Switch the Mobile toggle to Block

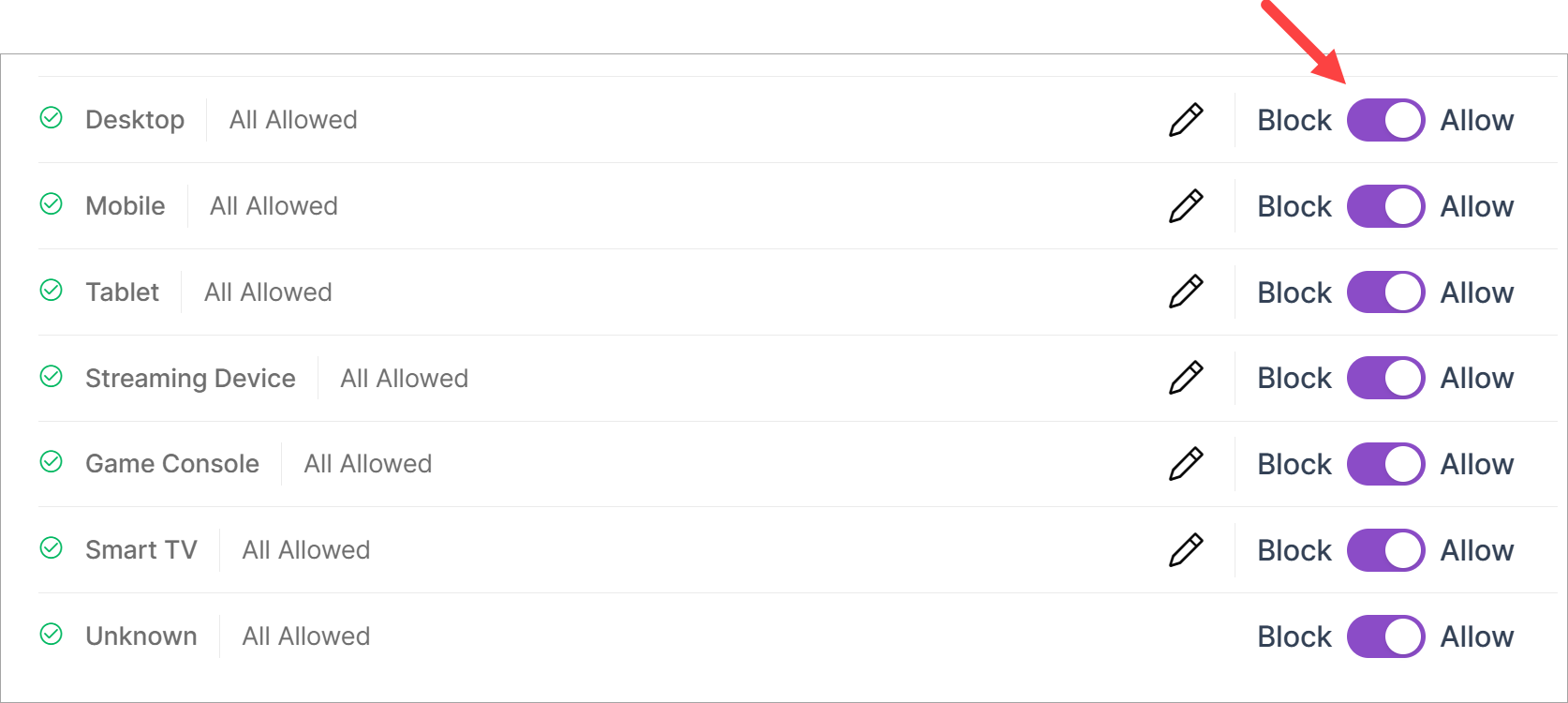(x=1385, y=206)
